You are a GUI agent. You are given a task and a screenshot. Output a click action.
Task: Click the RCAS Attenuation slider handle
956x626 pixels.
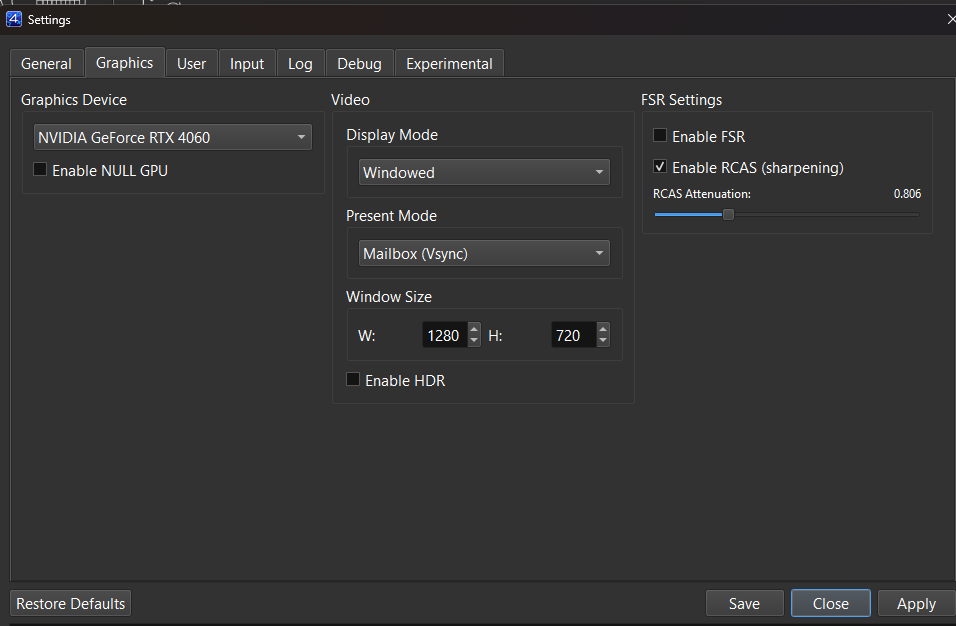[728, 215]
